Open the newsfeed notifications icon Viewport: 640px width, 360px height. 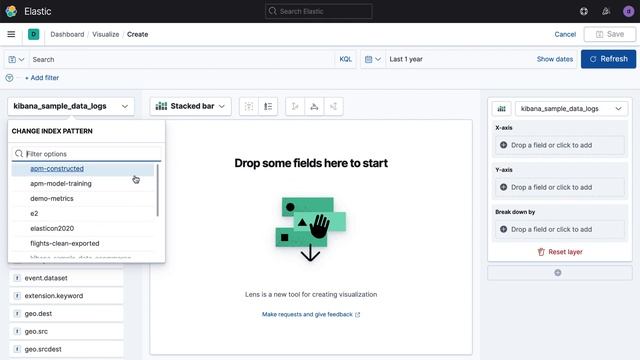606,11
